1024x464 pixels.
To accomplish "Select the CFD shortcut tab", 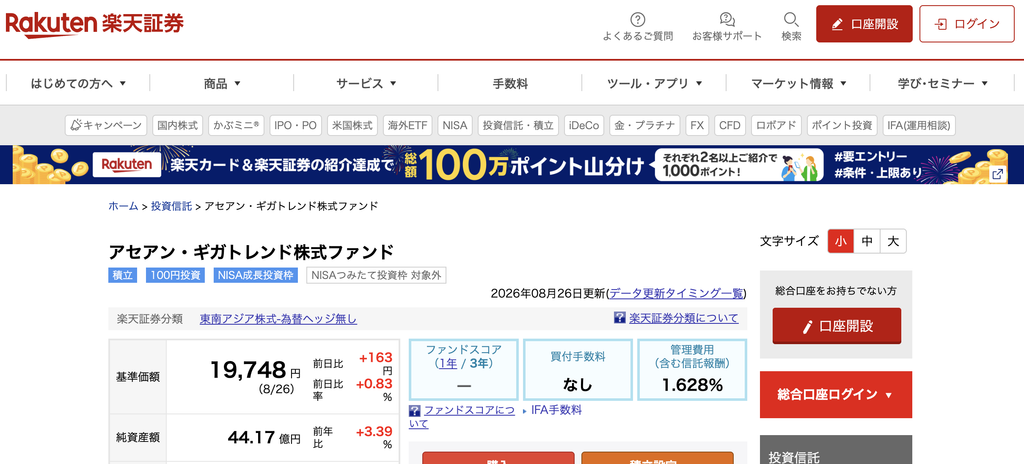I will point(729,125).
